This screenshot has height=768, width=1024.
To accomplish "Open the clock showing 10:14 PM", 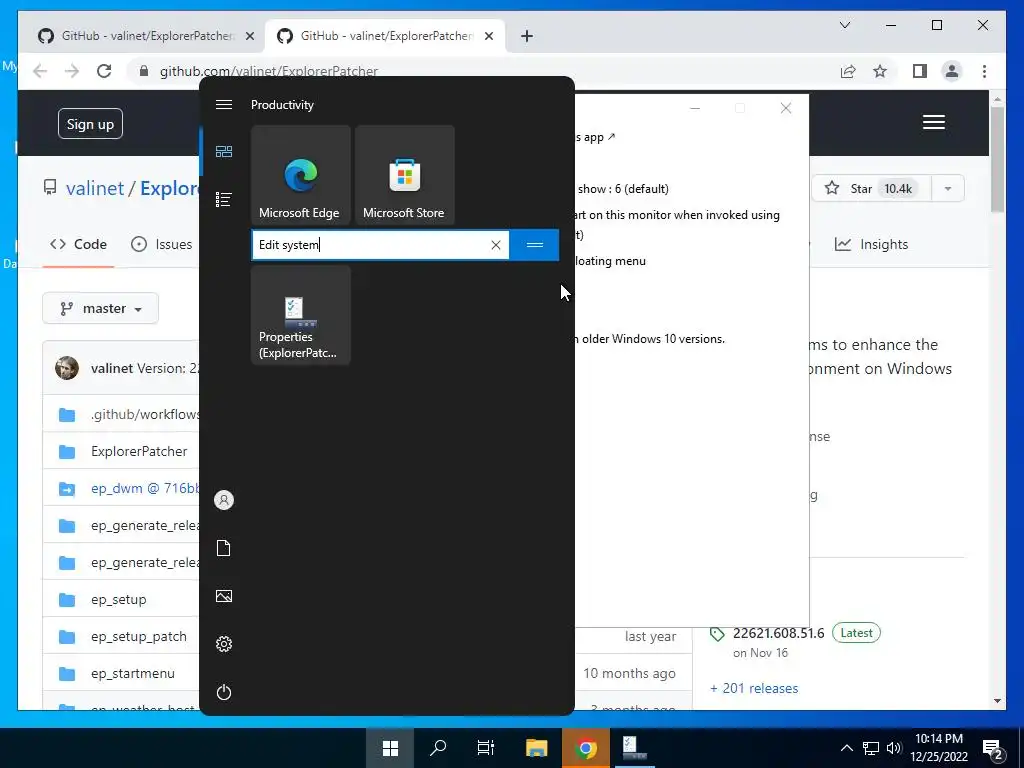I will 939,748.
